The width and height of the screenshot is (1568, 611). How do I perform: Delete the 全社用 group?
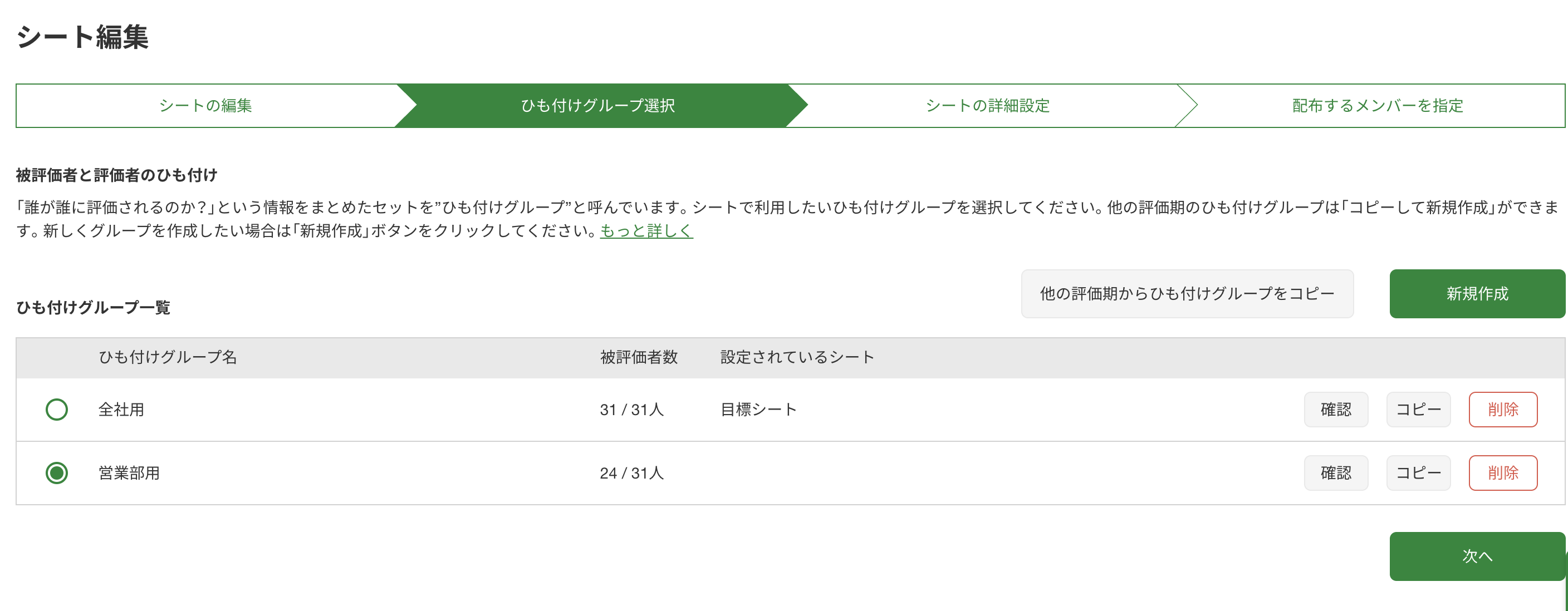coord(1502,410)
